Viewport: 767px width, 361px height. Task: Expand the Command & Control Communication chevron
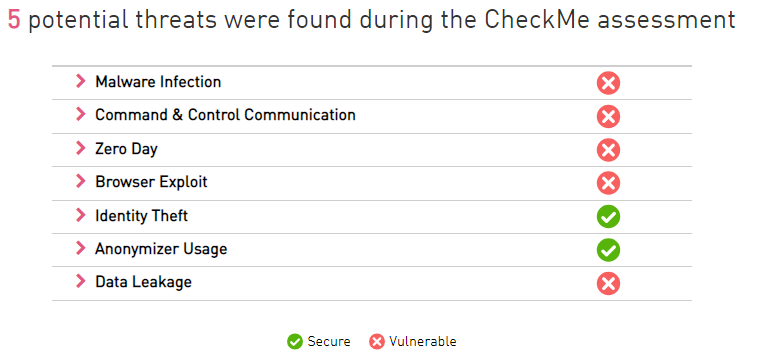pyautogui.click(x=81, y=114)
